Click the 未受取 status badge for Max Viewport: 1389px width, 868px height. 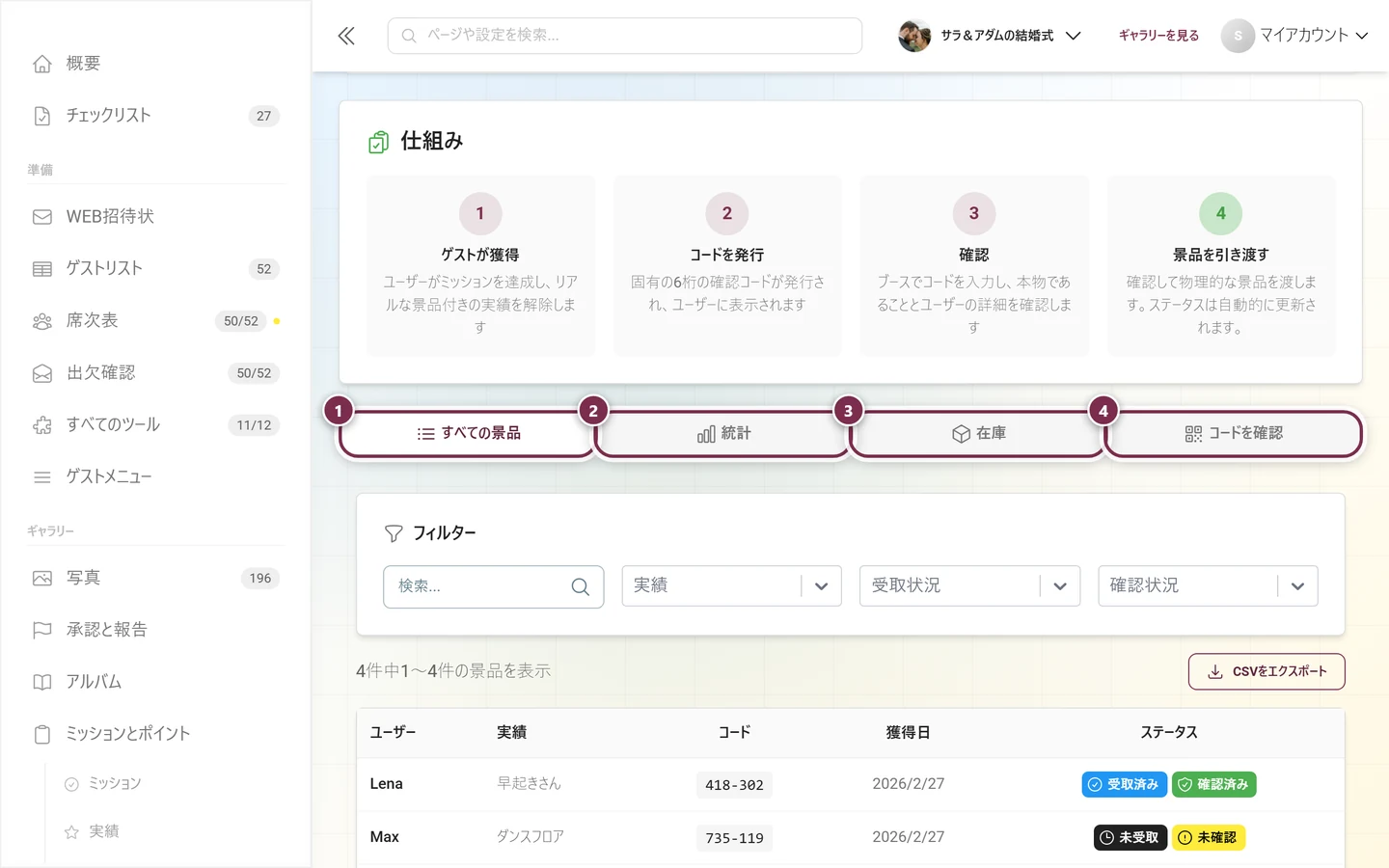coord(1130,838)
